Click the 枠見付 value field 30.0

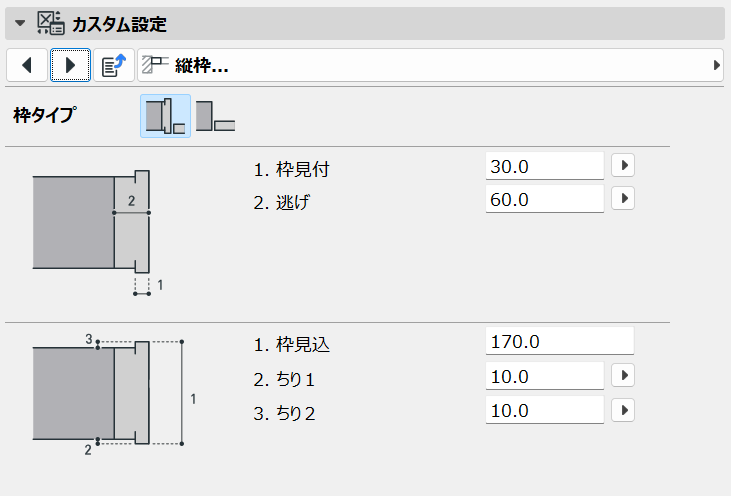(x=545, y=166)
